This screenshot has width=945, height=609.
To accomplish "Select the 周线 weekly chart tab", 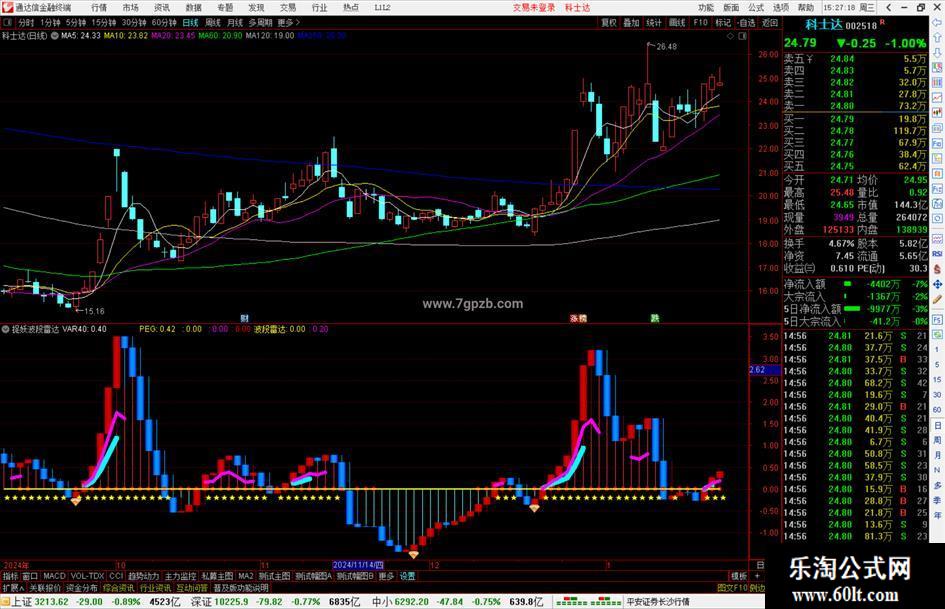I will point(213,22).
